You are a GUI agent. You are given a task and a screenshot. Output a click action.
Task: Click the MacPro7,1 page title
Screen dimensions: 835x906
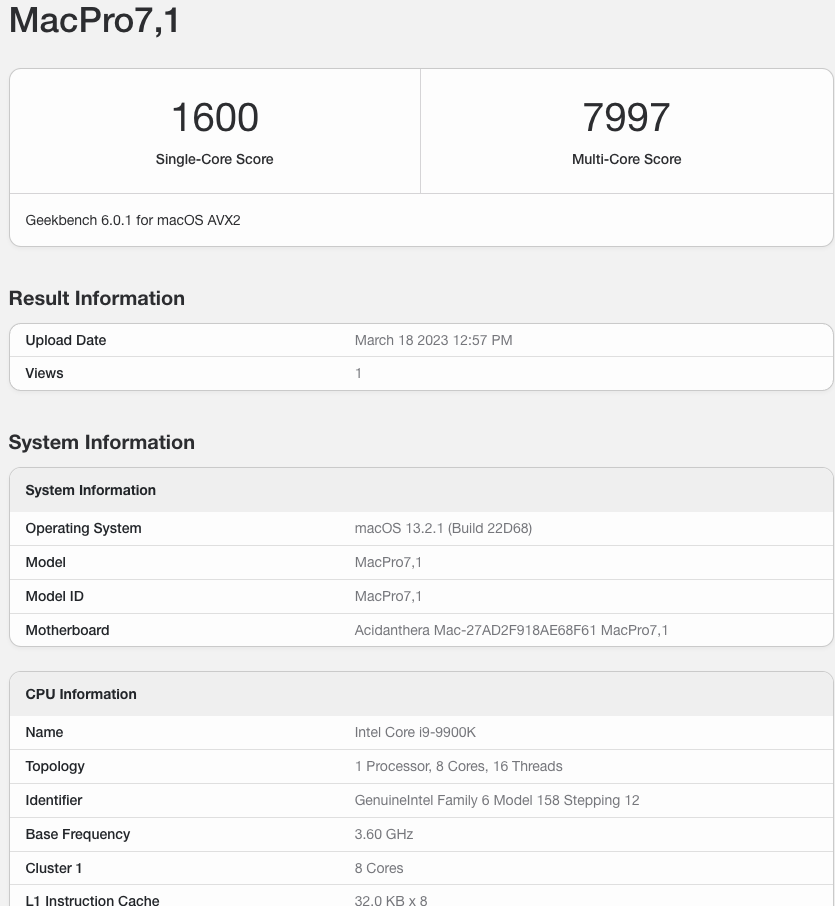coord(93,20)
